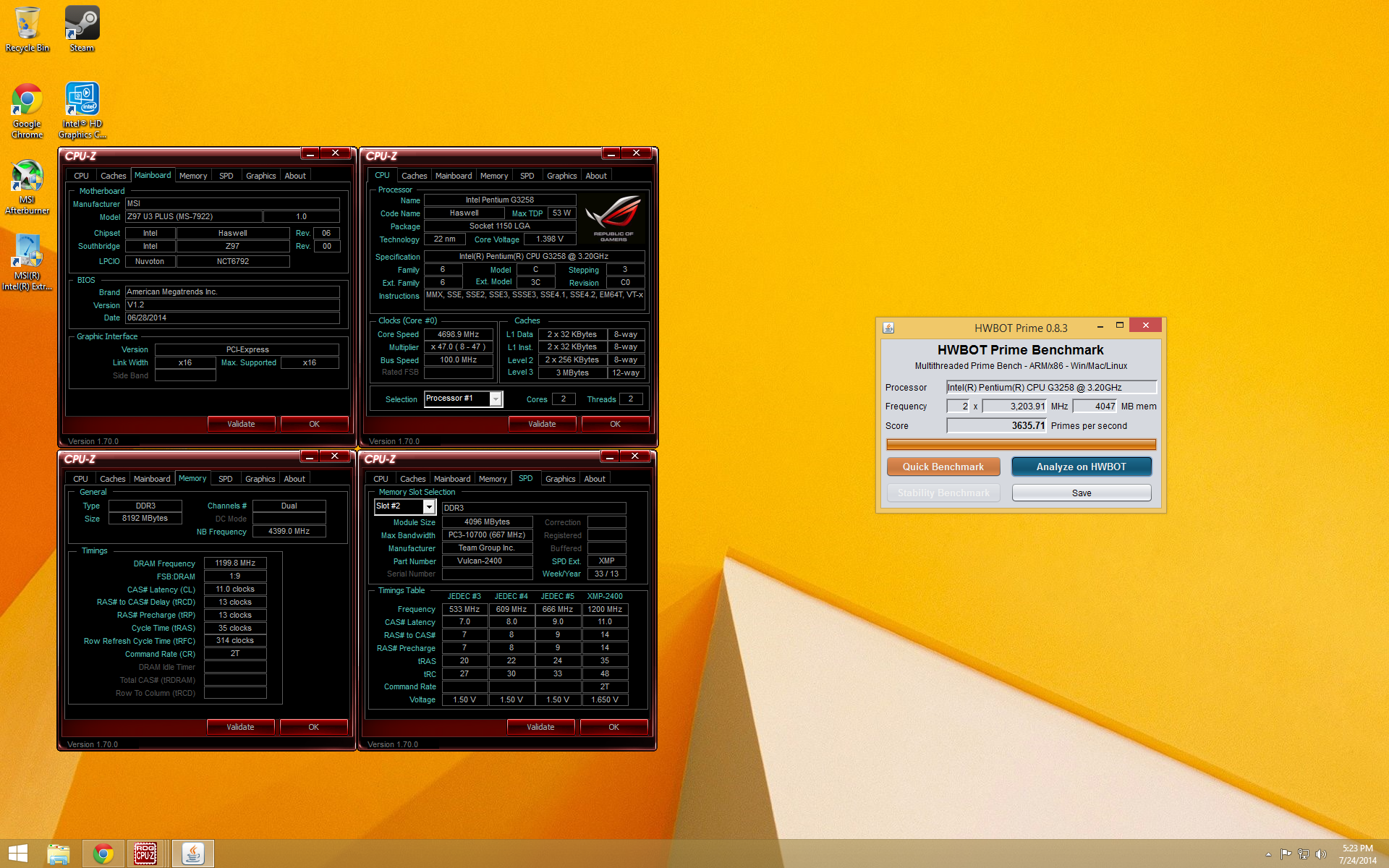Click the NB Frequency value 4399.0 MHz
The width and height of the screenshot is (1389, 868).
point(289,531)
